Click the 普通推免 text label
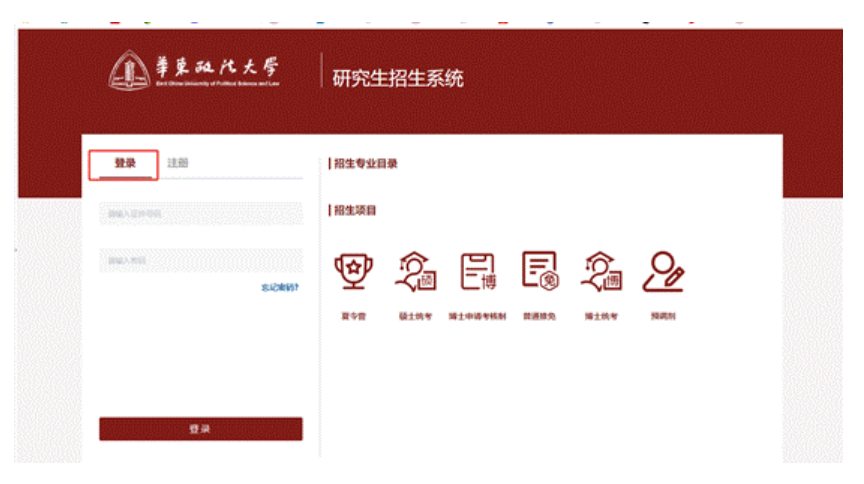 tap(539, 316)
